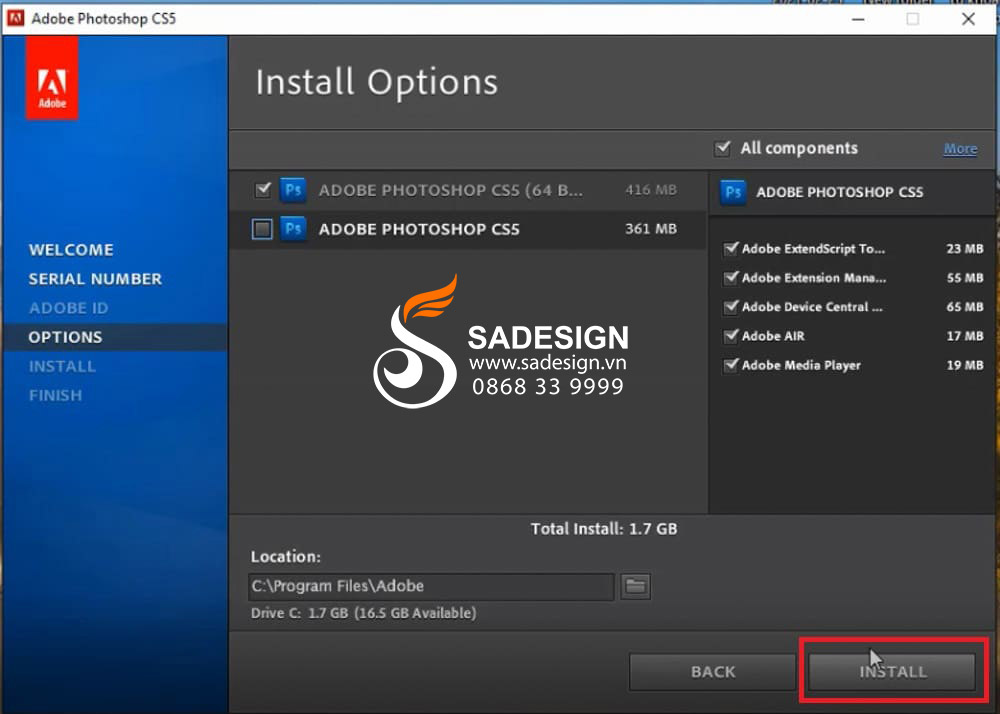
Task: Click the Ps icon beside the 361 MB row
Action: click(x=293, y=229)
